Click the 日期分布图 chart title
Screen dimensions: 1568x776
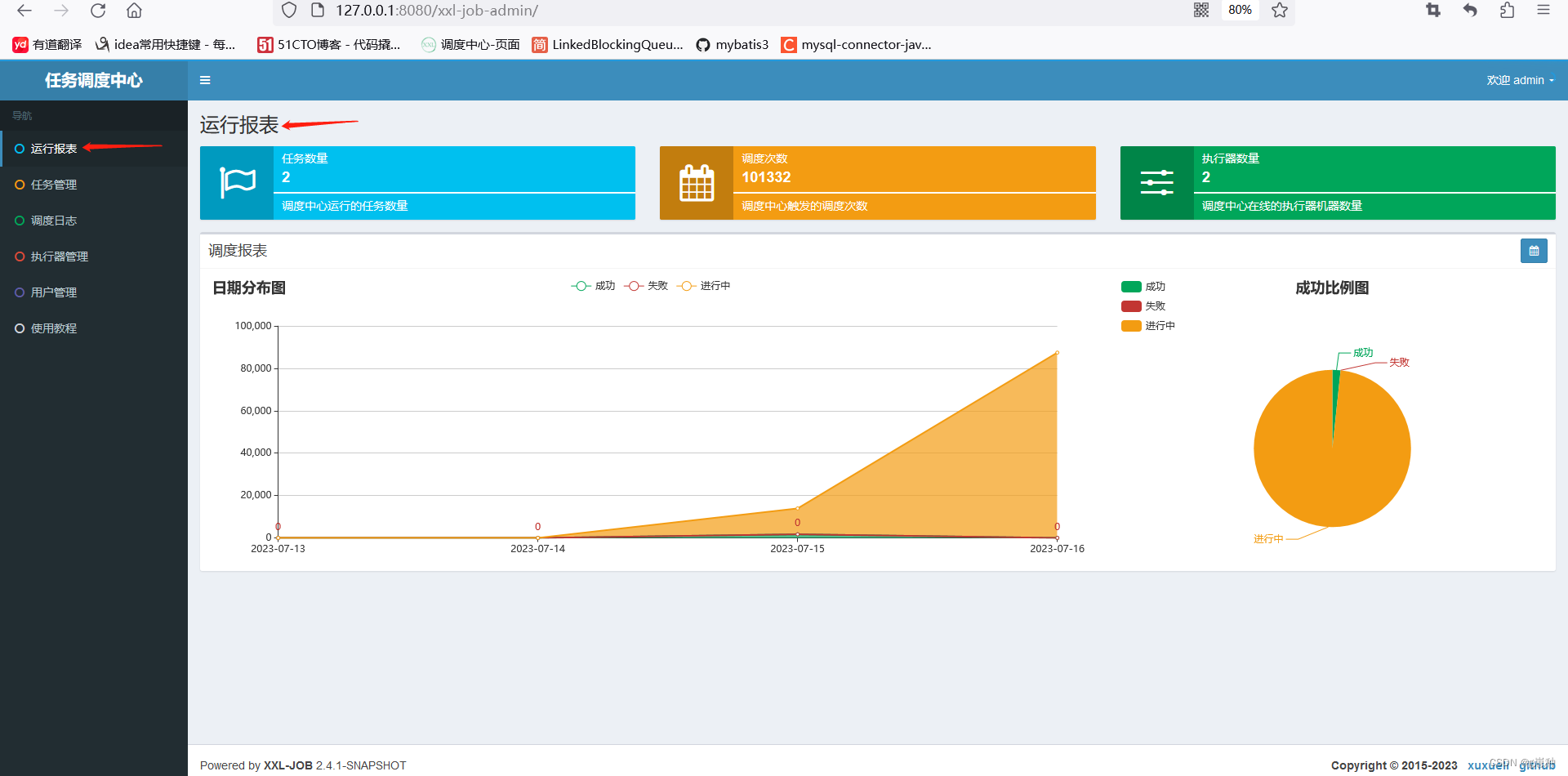pyautogui.click(x=249, y=288)
